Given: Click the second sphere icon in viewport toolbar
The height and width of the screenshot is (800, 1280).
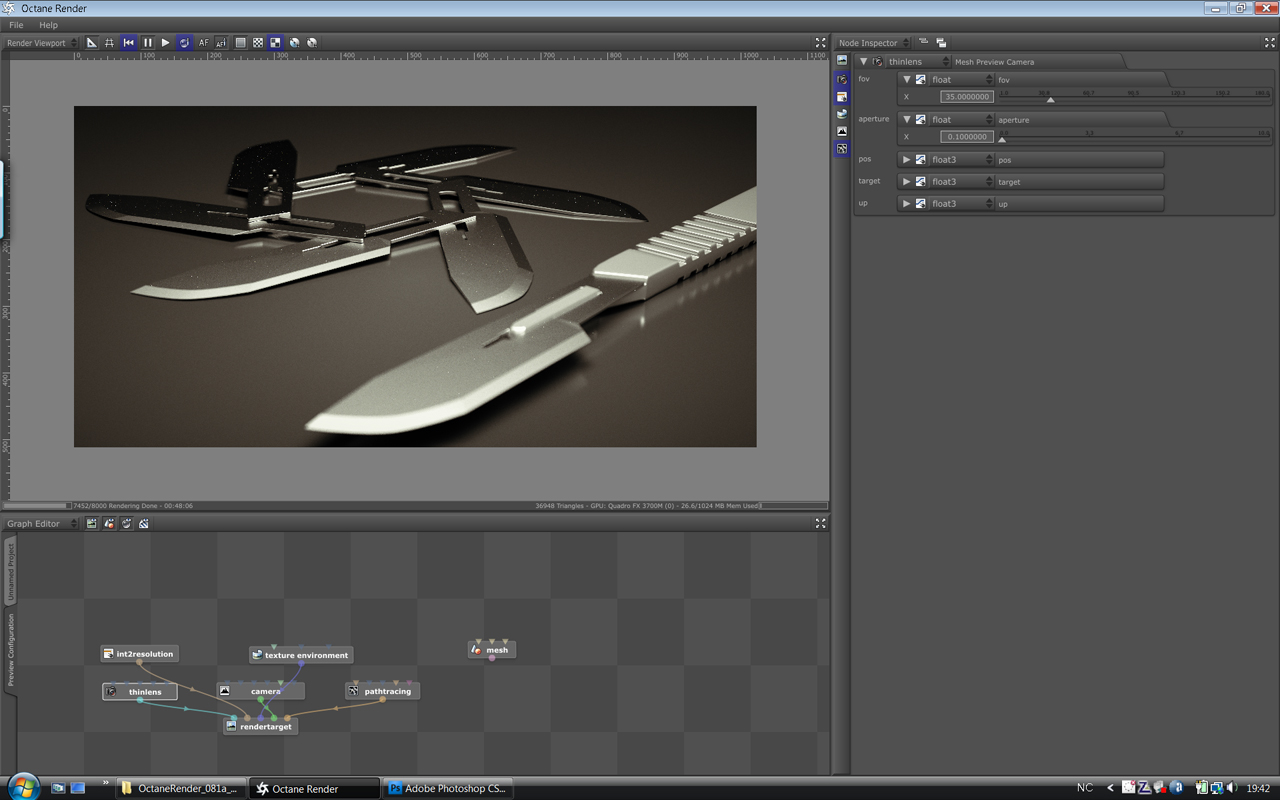Looking at the screenshot, I should click(312, 43).
